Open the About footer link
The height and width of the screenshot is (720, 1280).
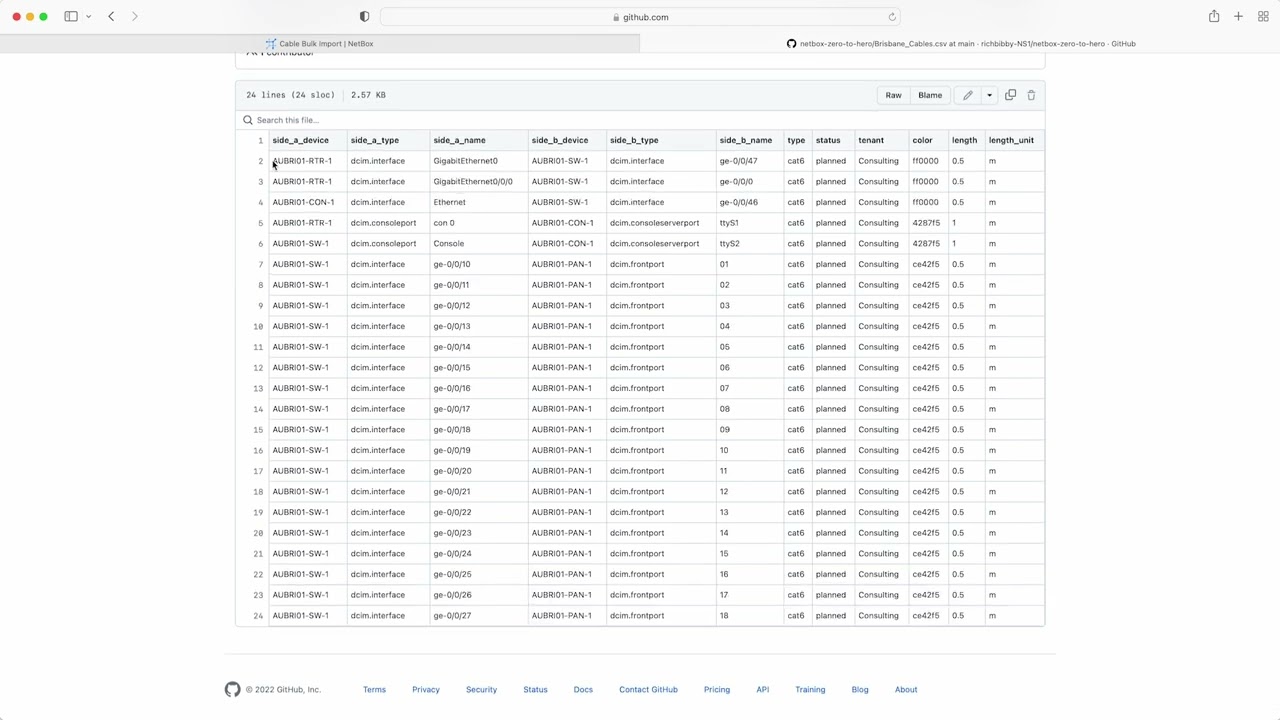click(x=906, y=689)
